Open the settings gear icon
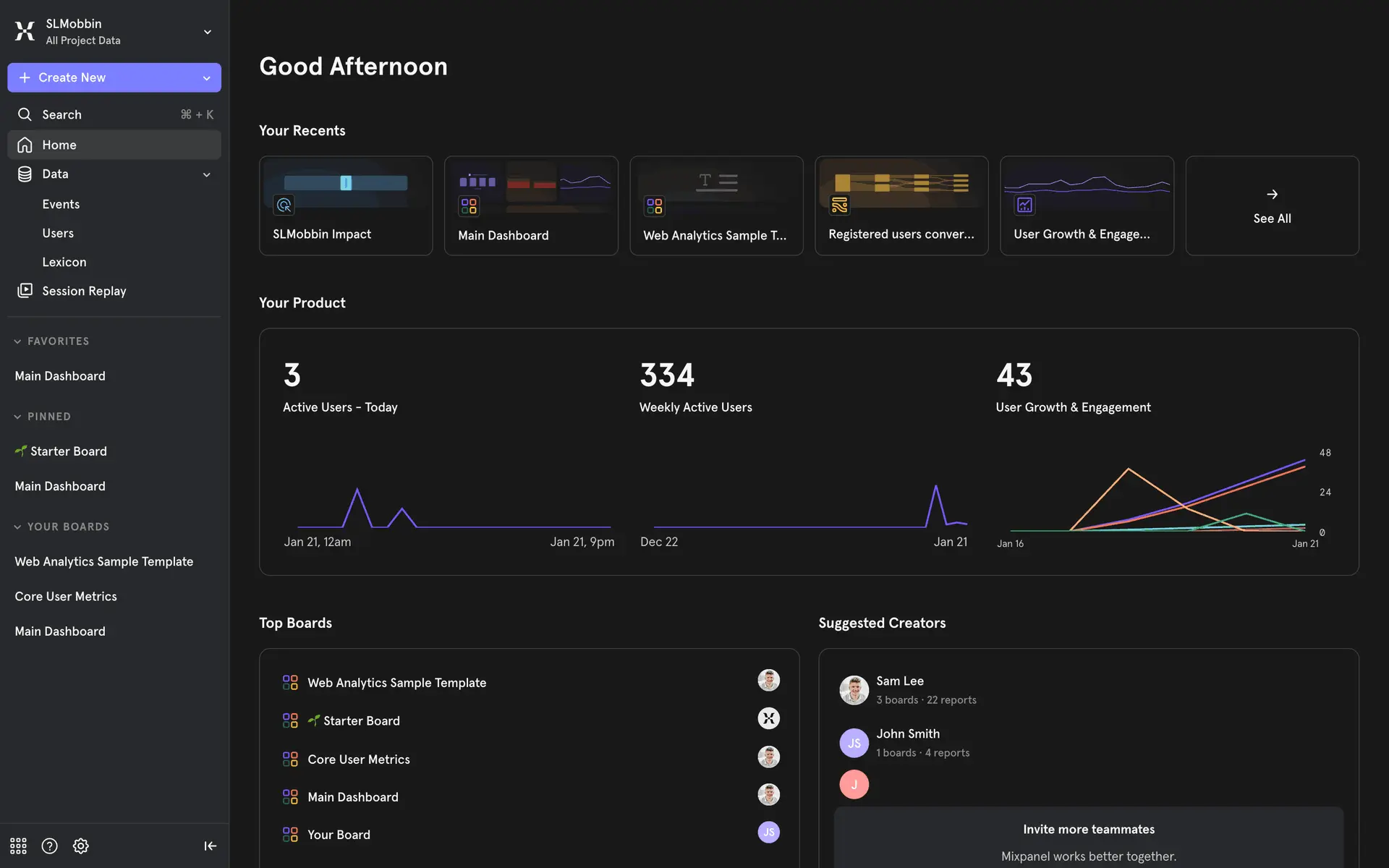Image resolution: width=1389 pixels, height=868 pixels. (81, 846)
